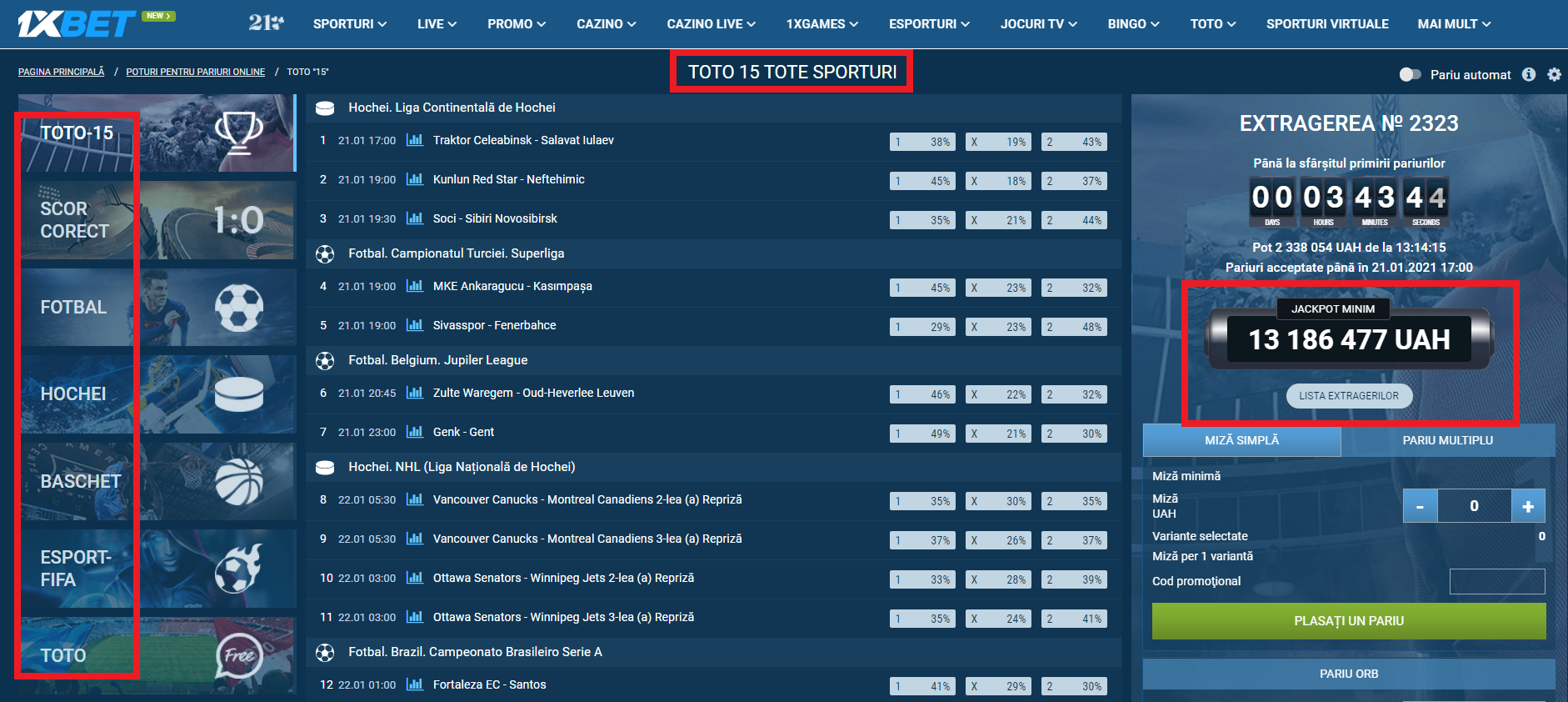1568x702 pixels.
Task: Click the PLASAȚI UN PARIU button
Action: click(1348, 621)
